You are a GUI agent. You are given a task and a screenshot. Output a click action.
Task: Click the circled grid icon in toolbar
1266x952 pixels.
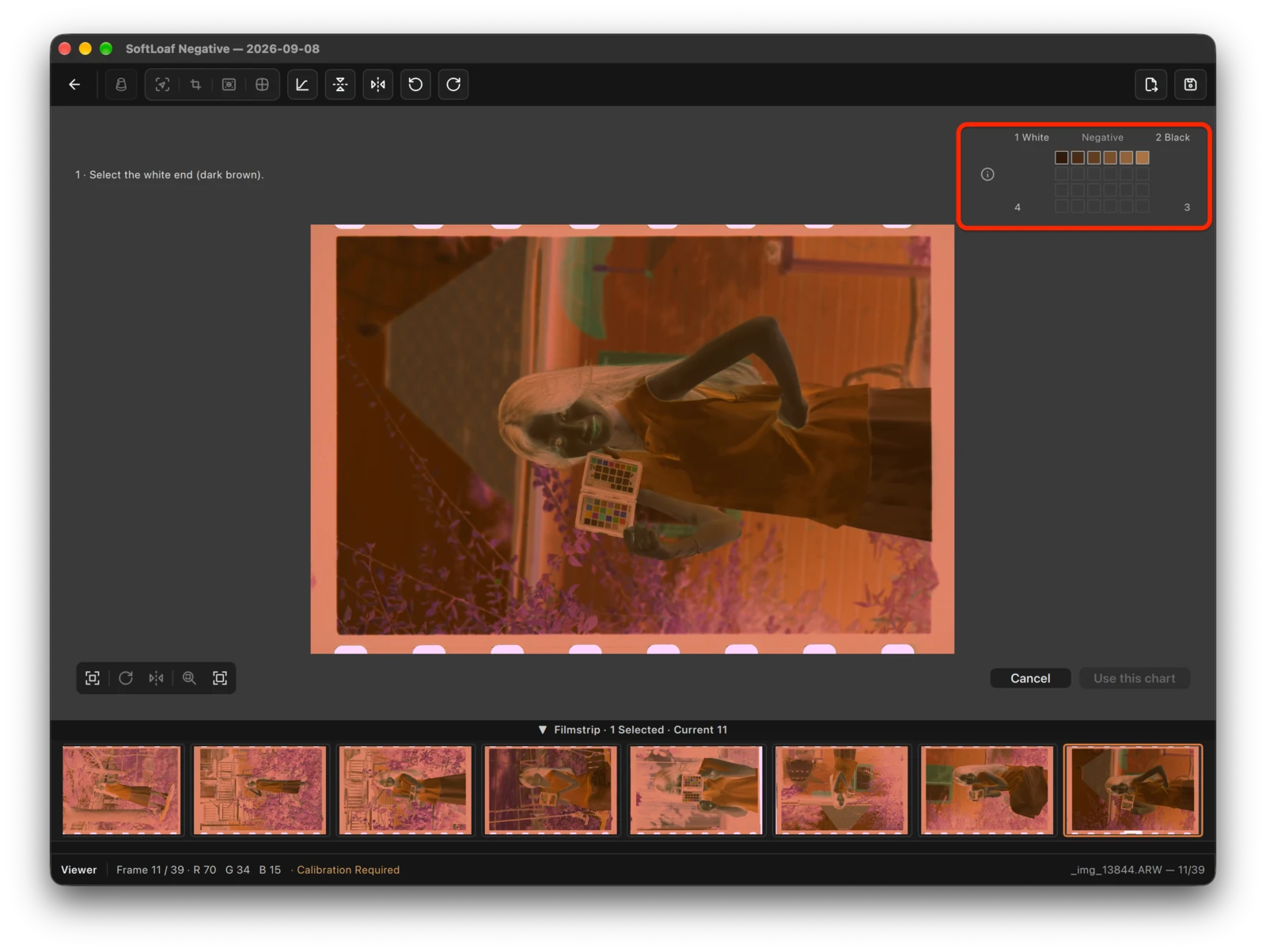click(x=262, y=85)
